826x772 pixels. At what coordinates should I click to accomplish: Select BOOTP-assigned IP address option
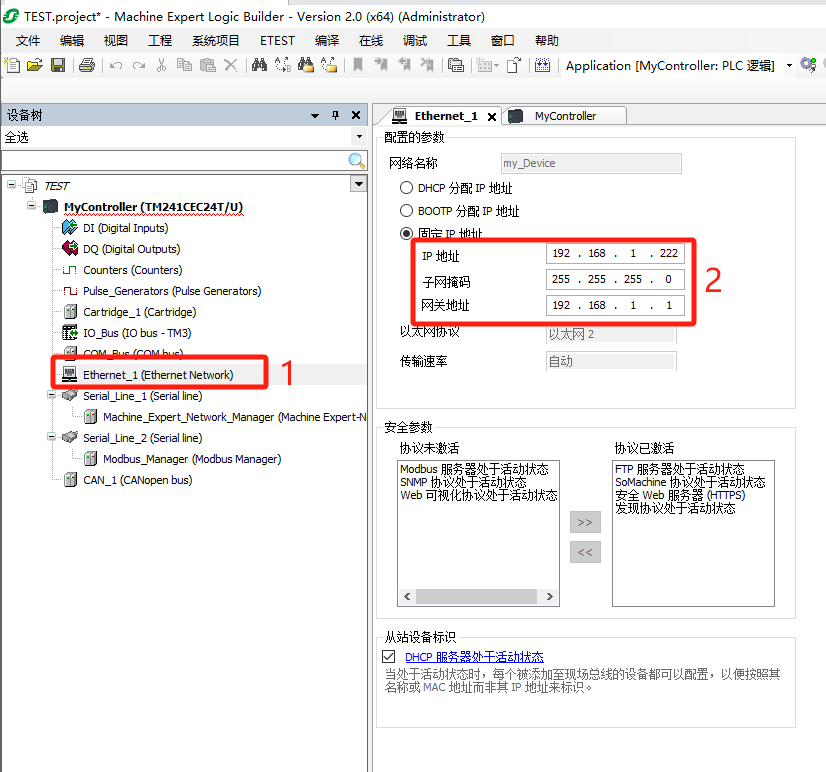coord(406,211)
